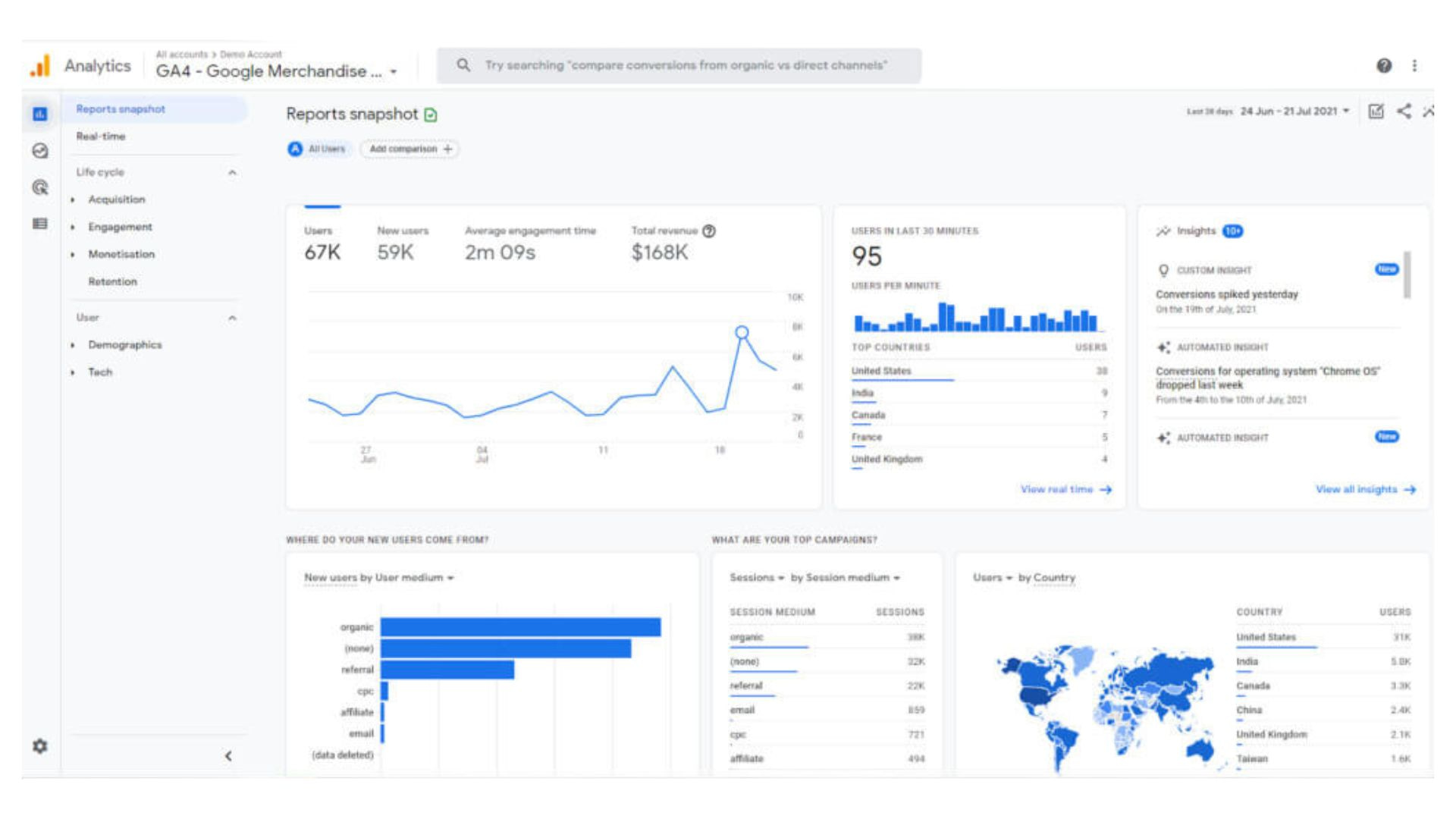Click the Google Analytics logo
Image resolution: width=1456 pixels, height=819 pixels.
40,66
